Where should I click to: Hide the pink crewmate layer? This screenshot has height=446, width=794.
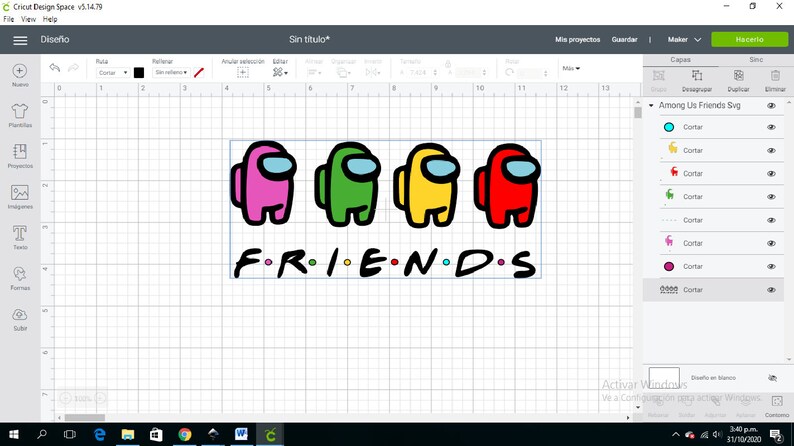(x=771, y=243)
